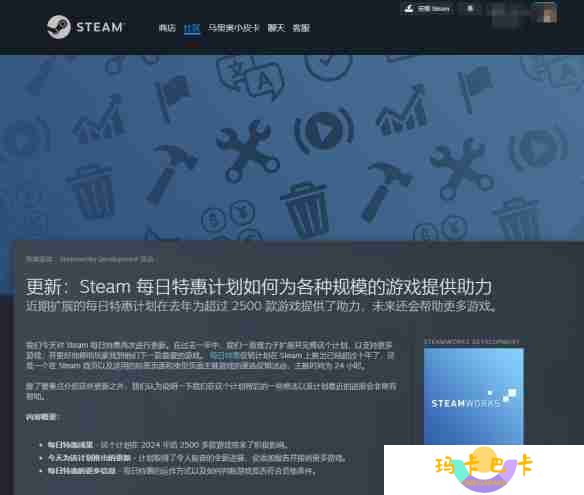Open the username menu beside 社区
Image resolution: width=584 pixels, height=495 pixels.
[233, 28]
